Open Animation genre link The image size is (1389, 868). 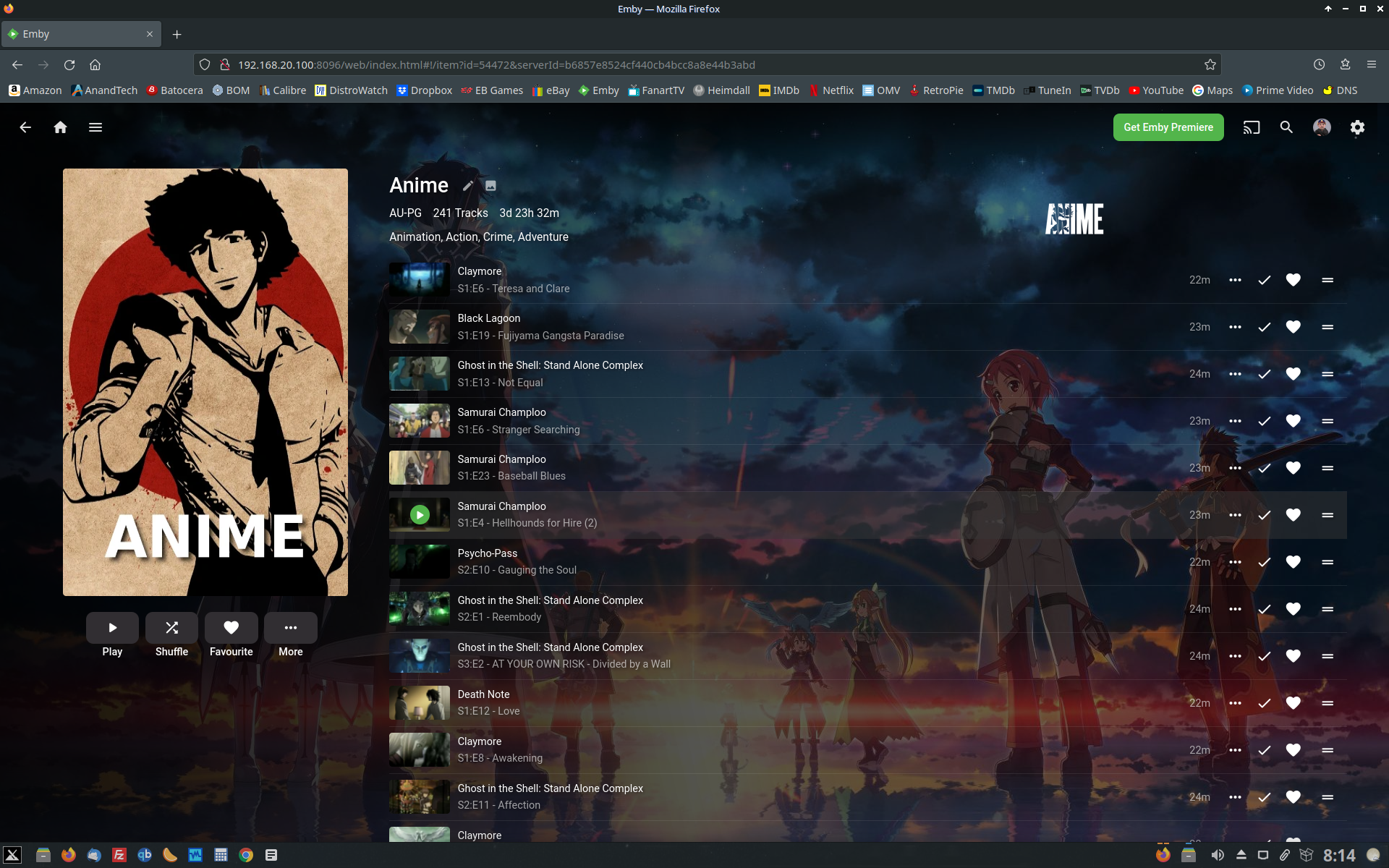(415, 237)
